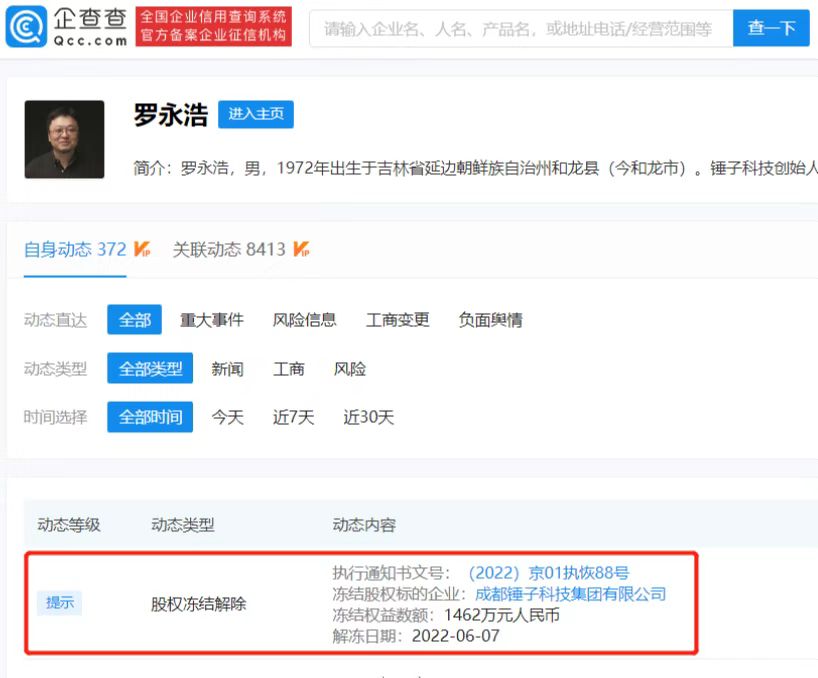Select the 全部时间 time filter
The width and height of the screenshot is (818, 678).
(150, 417)
